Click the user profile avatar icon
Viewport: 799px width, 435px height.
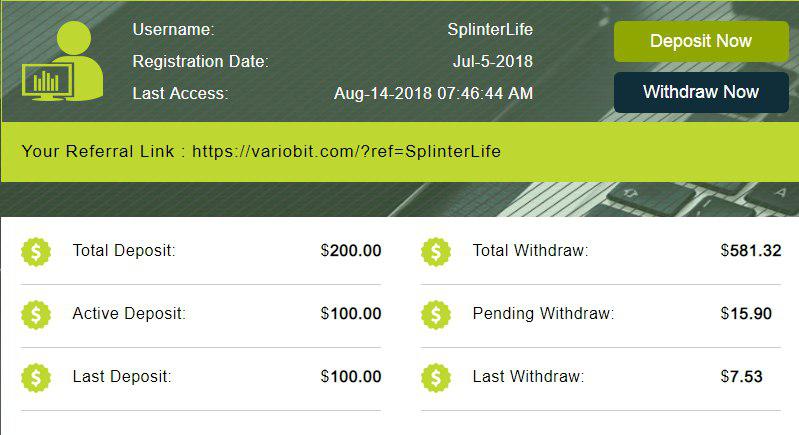(x=63, y=61)
